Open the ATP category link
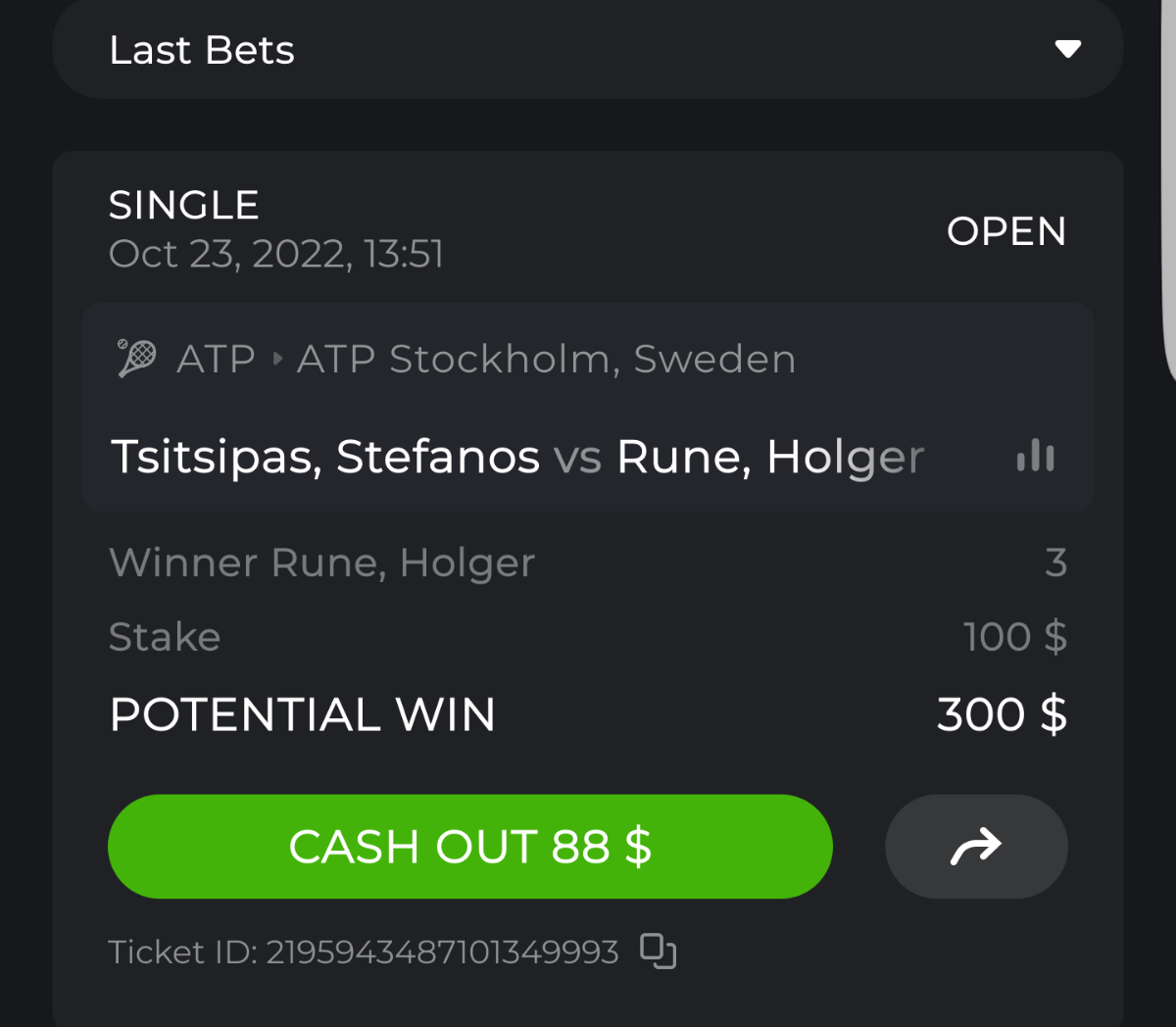1176x1027 pixels. (x=216, y=360)
